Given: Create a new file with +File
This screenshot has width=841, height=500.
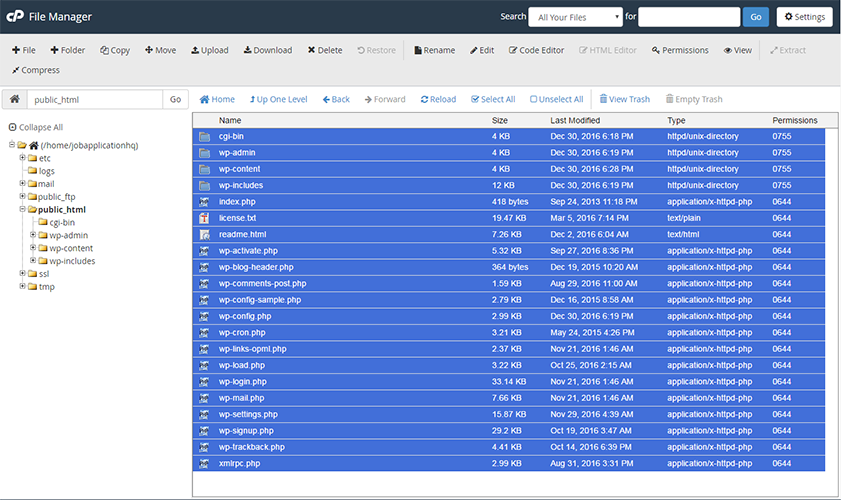Looking at the screenshot, I should point(24,50).
